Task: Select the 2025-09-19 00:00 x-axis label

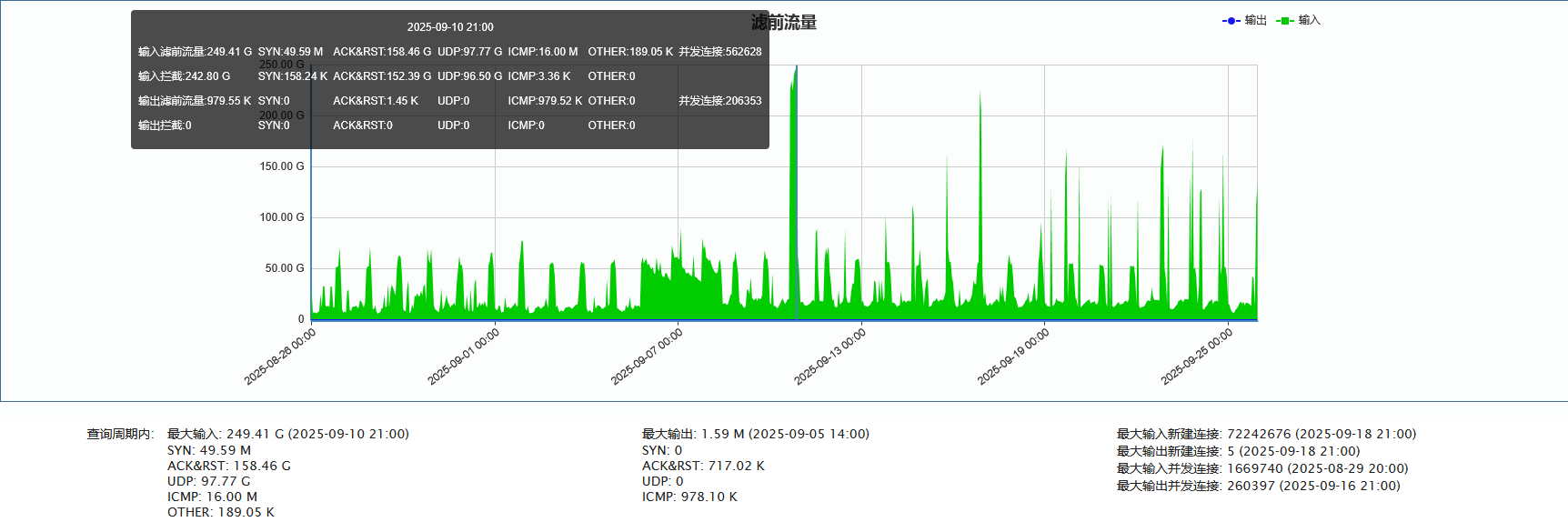Action: click(1013, 356)
